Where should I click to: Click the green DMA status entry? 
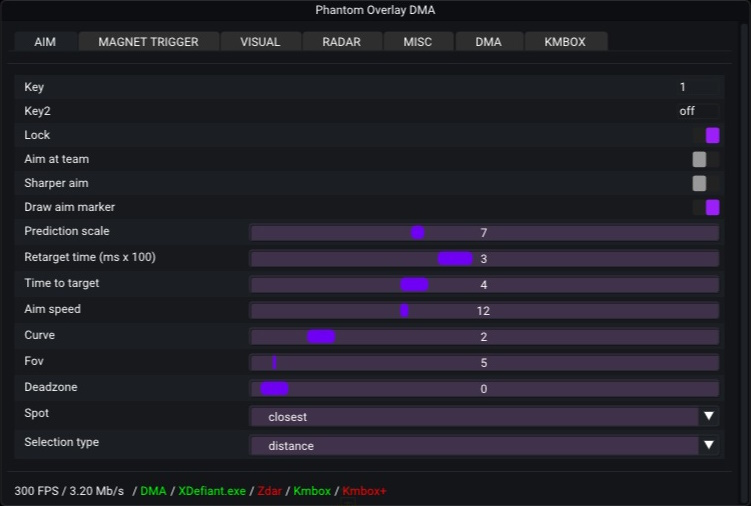click(x=153, y=491)
